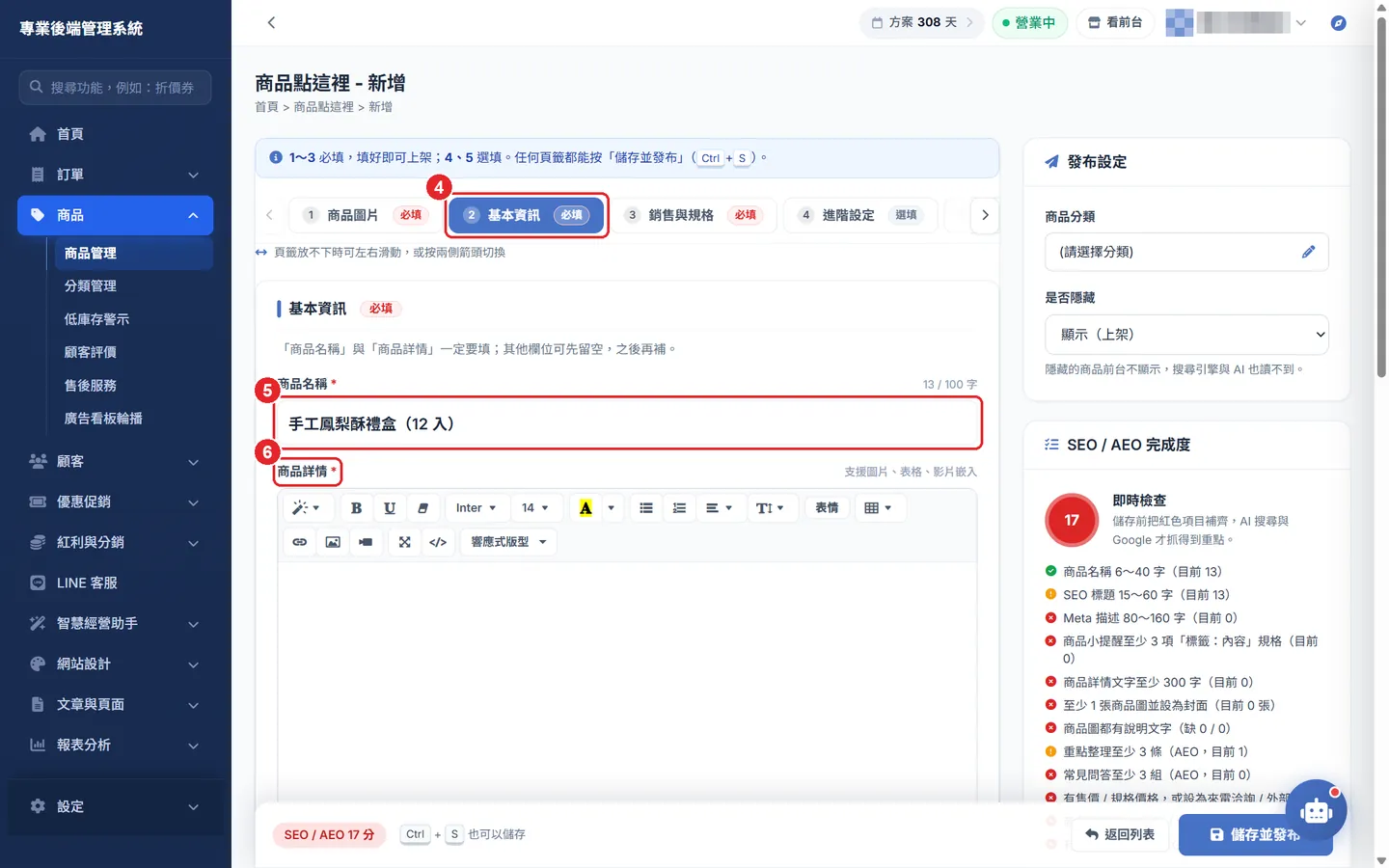Click the compass icon in top bar

[1338, 22]
